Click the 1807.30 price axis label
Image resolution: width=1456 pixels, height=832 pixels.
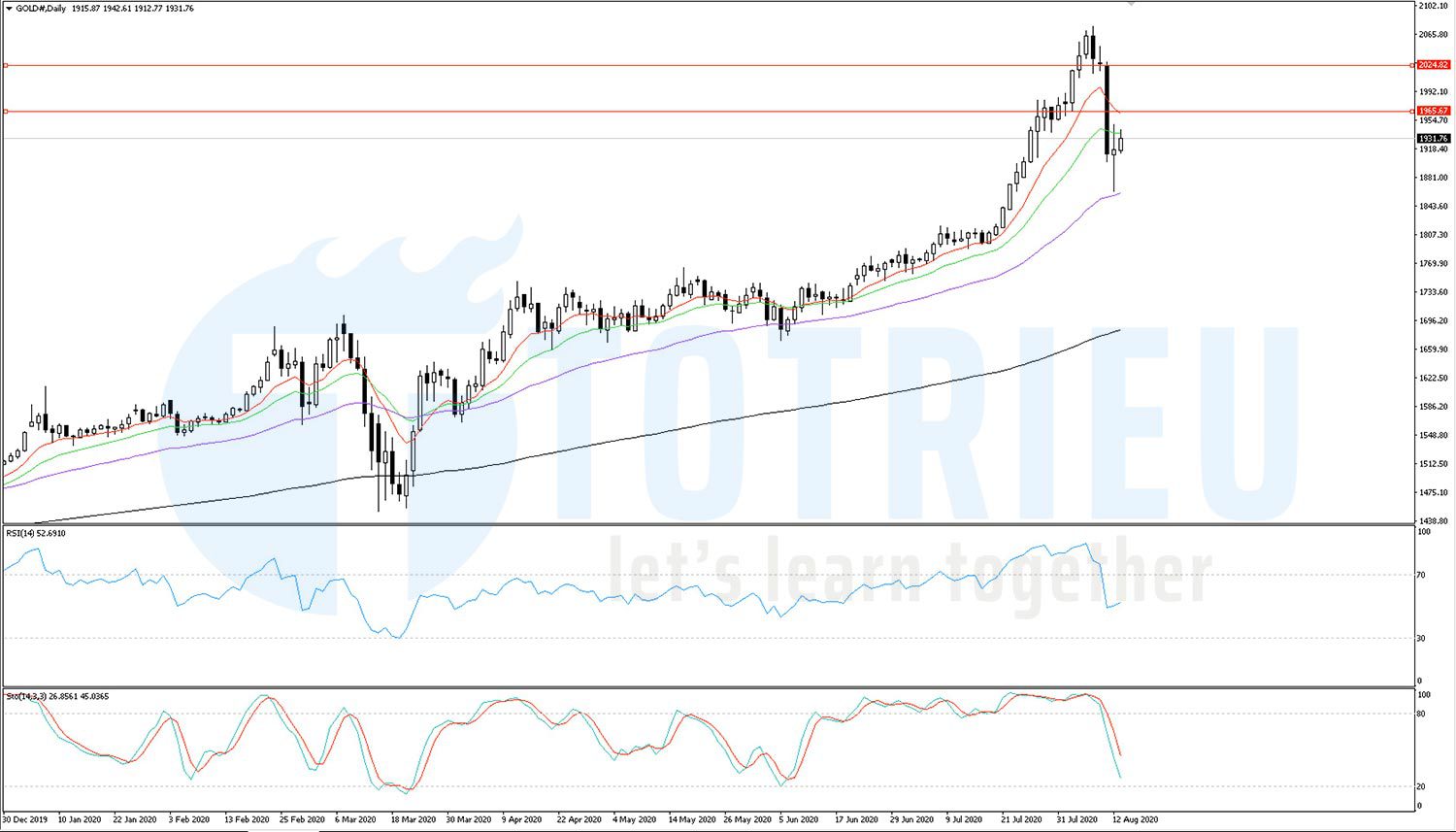point(1433,235)
